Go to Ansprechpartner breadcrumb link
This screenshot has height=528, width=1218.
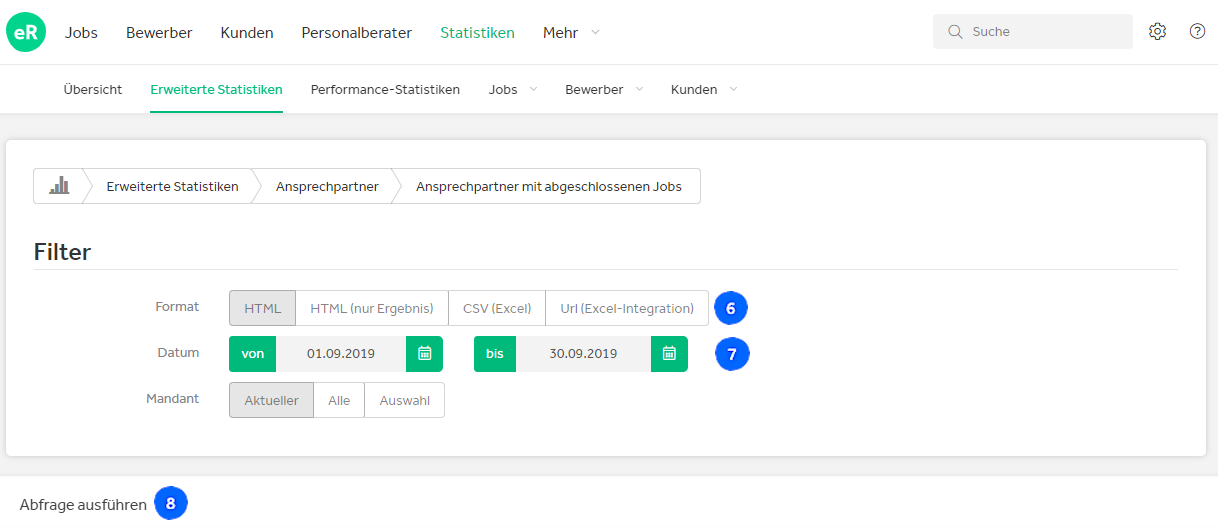click(x=327, y=186)
